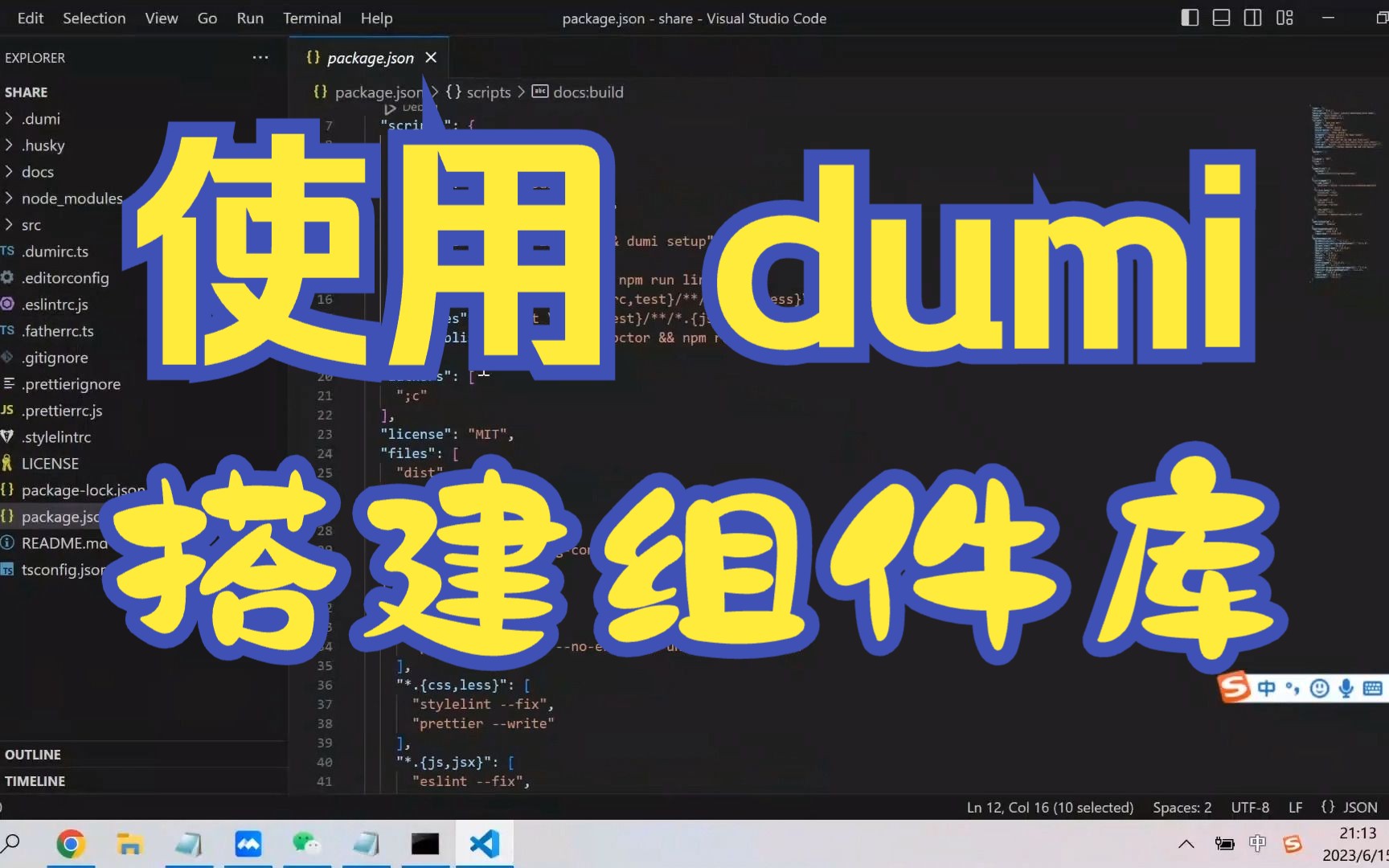The width and height of the screenshot is (1389, 868).
Task: Open the View menu
Action: [x=161, y=18]
